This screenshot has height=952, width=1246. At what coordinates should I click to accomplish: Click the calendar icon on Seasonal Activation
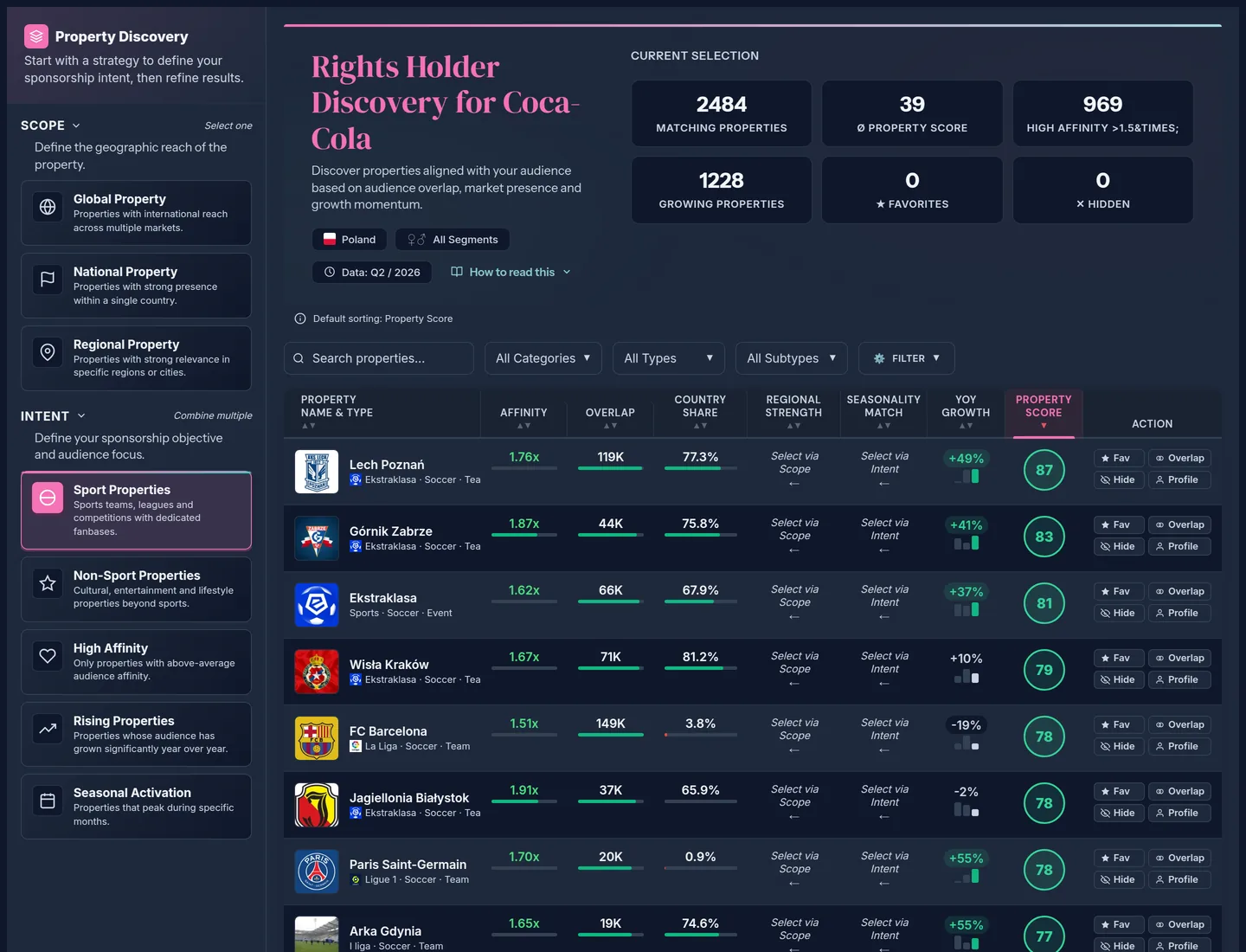(x=48, y=801)
